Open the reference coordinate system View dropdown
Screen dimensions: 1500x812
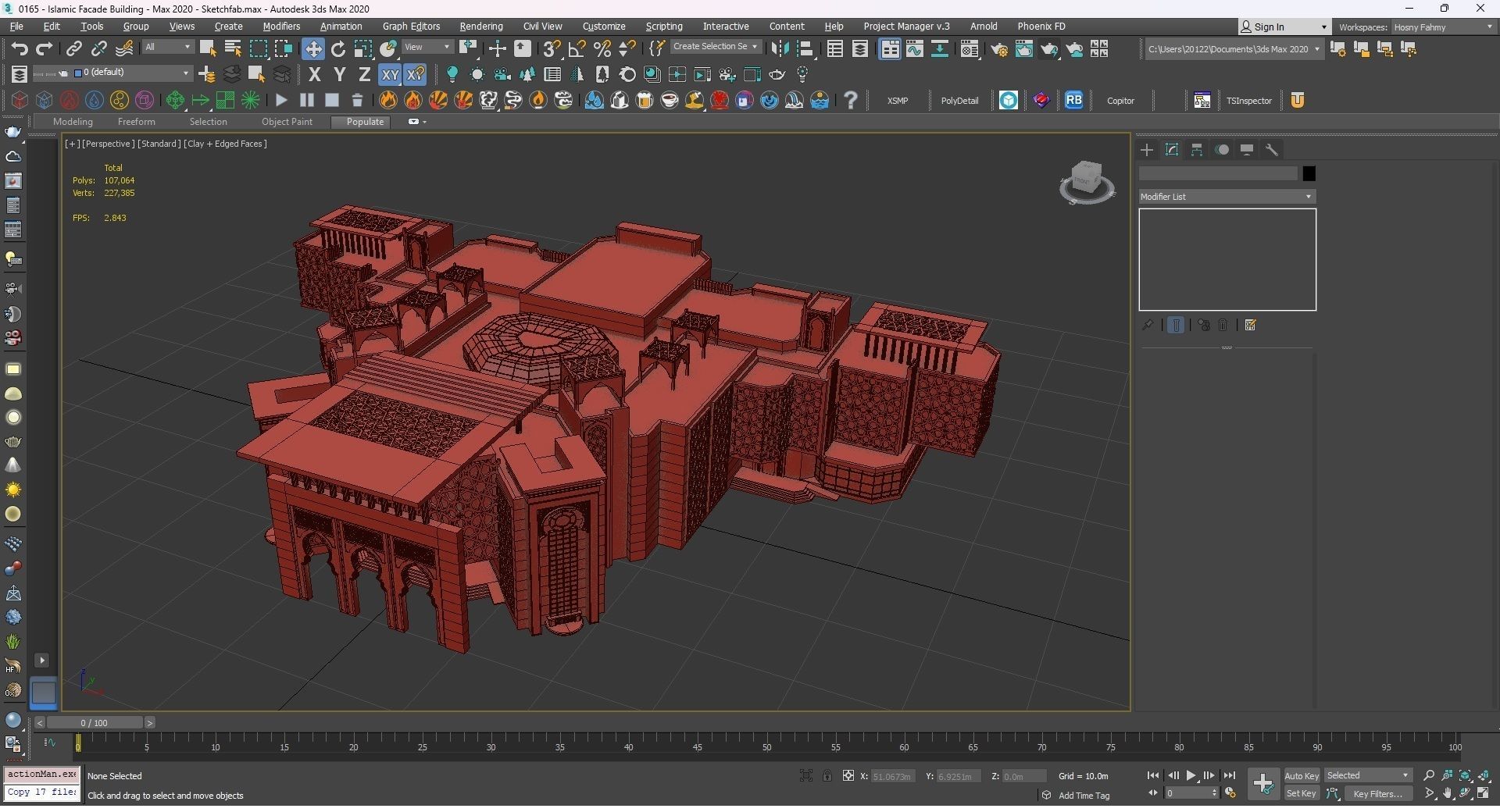point(427,48)
